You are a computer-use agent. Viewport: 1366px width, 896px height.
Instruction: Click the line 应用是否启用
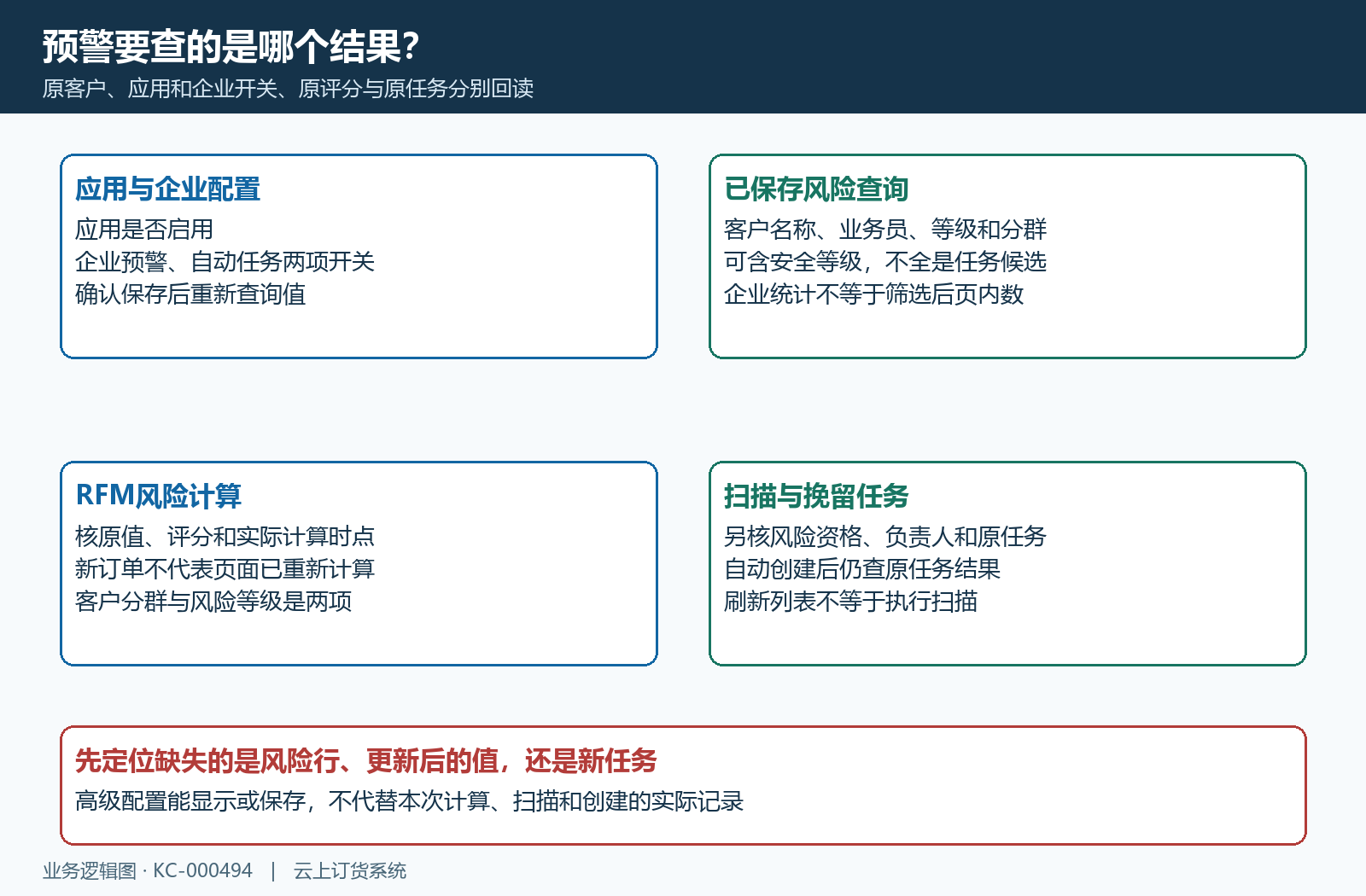144,230
